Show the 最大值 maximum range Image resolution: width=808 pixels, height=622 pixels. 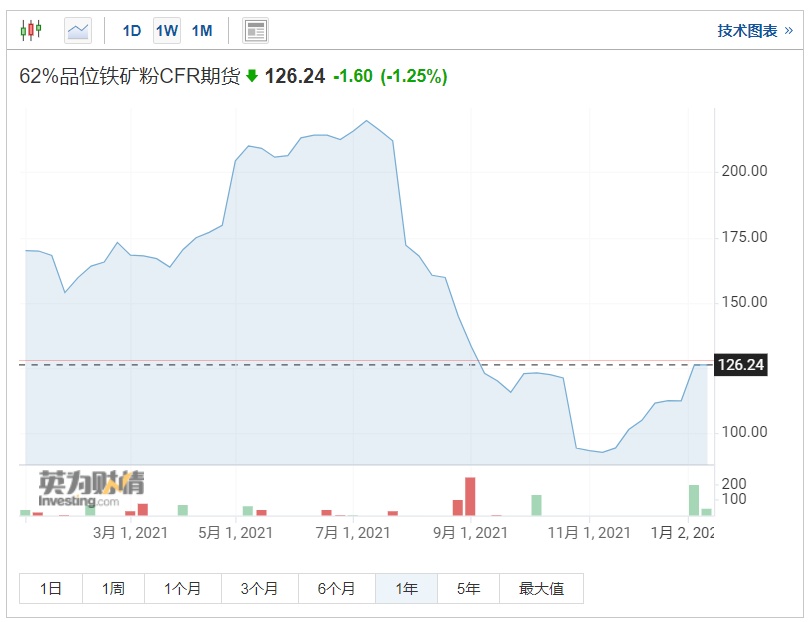click(x=541, y=588)
